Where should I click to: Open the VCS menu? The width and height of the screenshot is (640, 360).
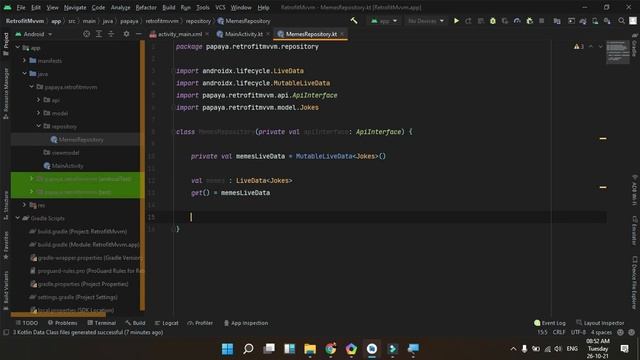220,7
